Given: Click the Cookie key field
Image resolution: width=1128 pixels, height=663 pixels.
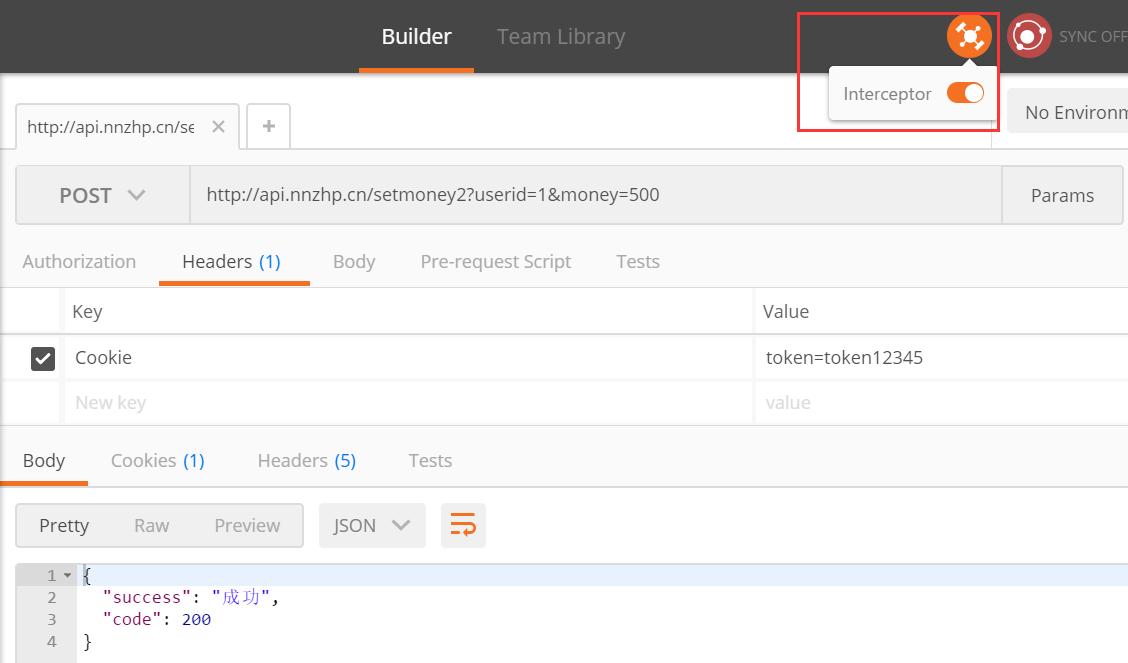Looking at the screenshot, I should click(x=408, y=357).
